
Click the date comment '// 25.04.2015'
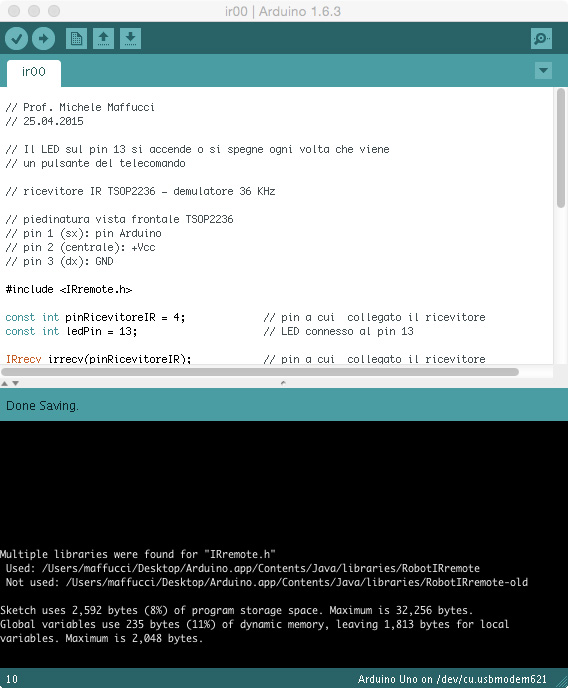coord(44,122)
